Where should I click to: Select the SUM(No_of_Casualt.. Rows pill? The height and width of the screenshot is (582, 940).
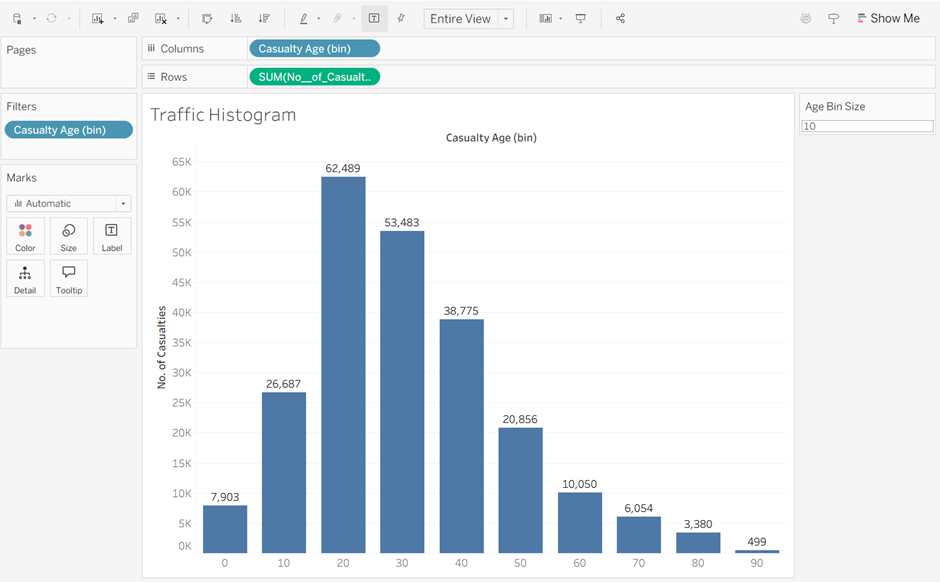pyautogui.click(x=314, y=77)
